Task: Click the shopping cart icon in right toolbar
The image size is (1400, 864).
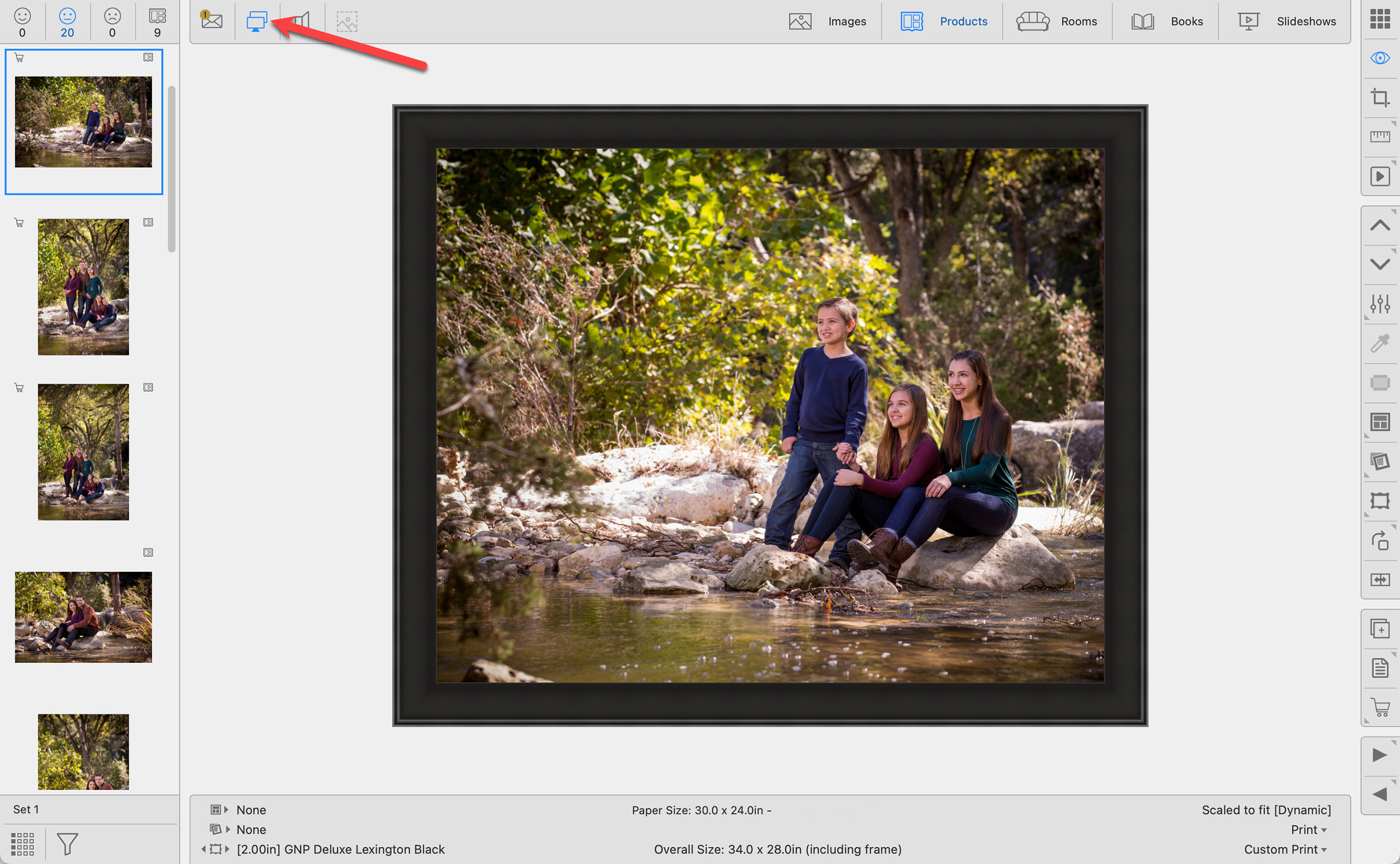Action: click(1380, 707)
